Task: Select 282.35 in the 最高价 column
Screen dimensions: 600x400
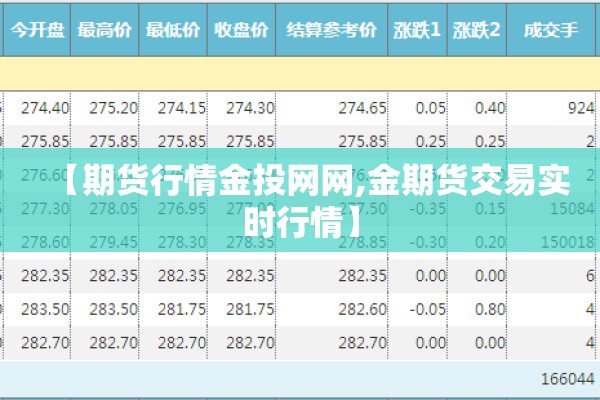Action: [x=113, y=276]
